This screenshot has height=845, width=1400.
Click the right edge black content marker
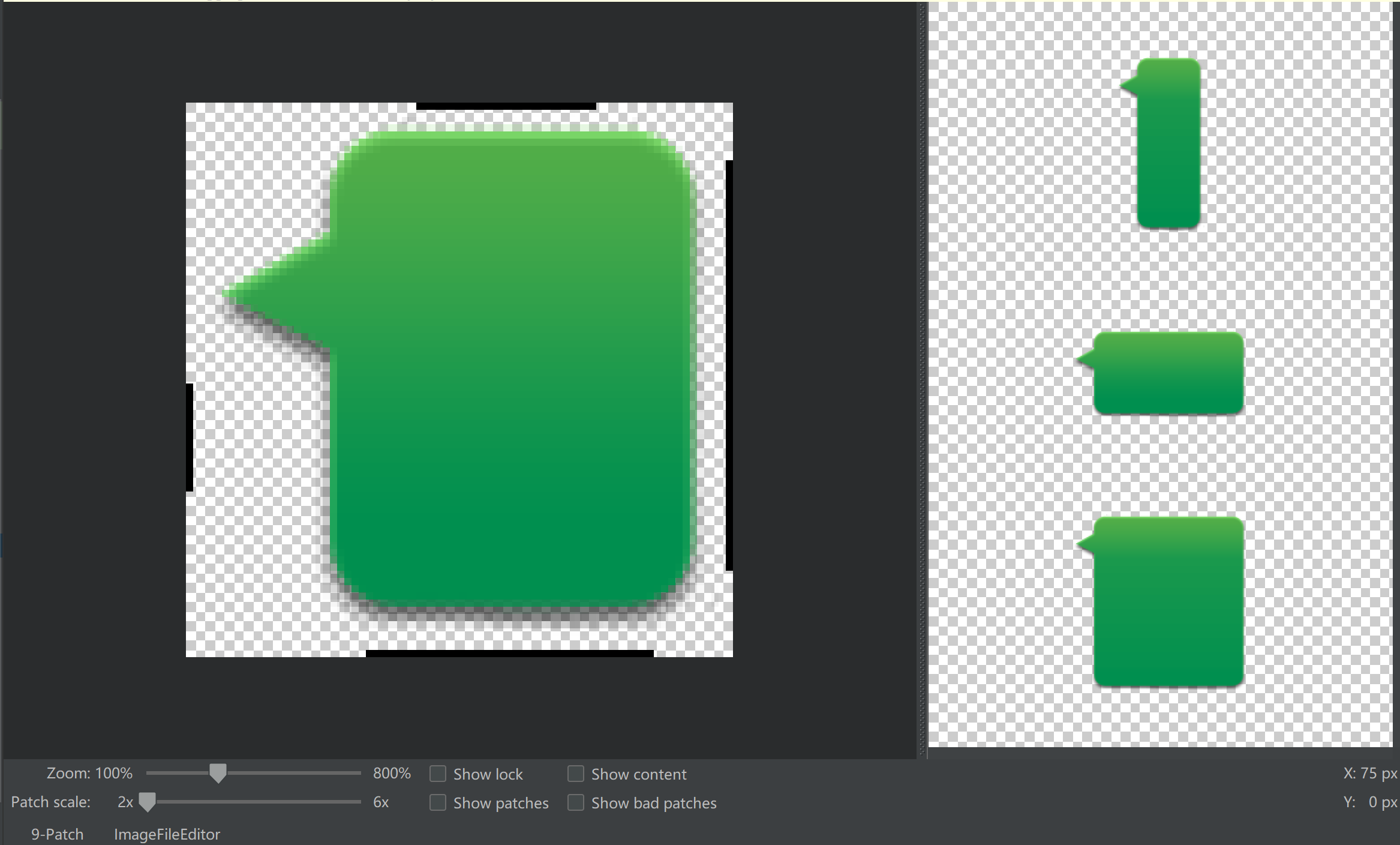coord(729,365)
